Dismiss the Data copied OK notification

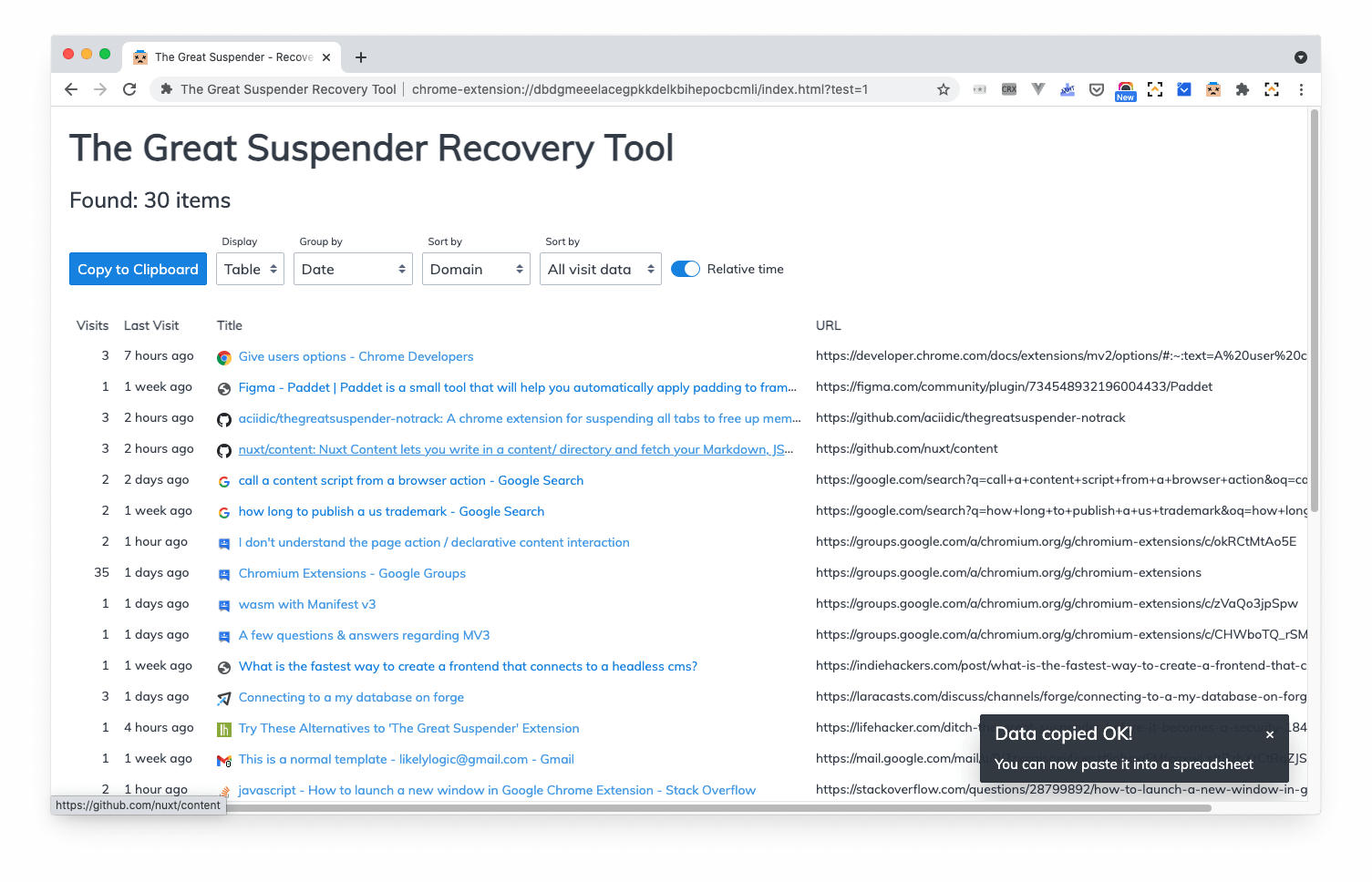[x=1270, y=734]
